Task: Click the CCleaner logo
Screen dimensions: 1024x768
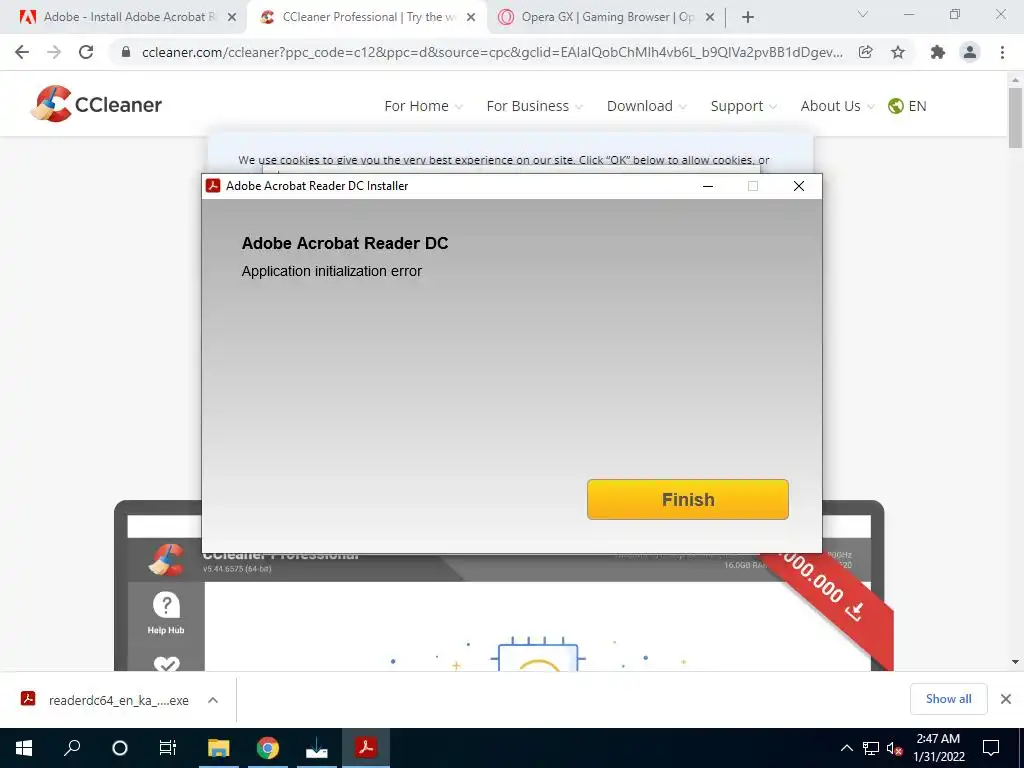Action: tap(97, 104)
